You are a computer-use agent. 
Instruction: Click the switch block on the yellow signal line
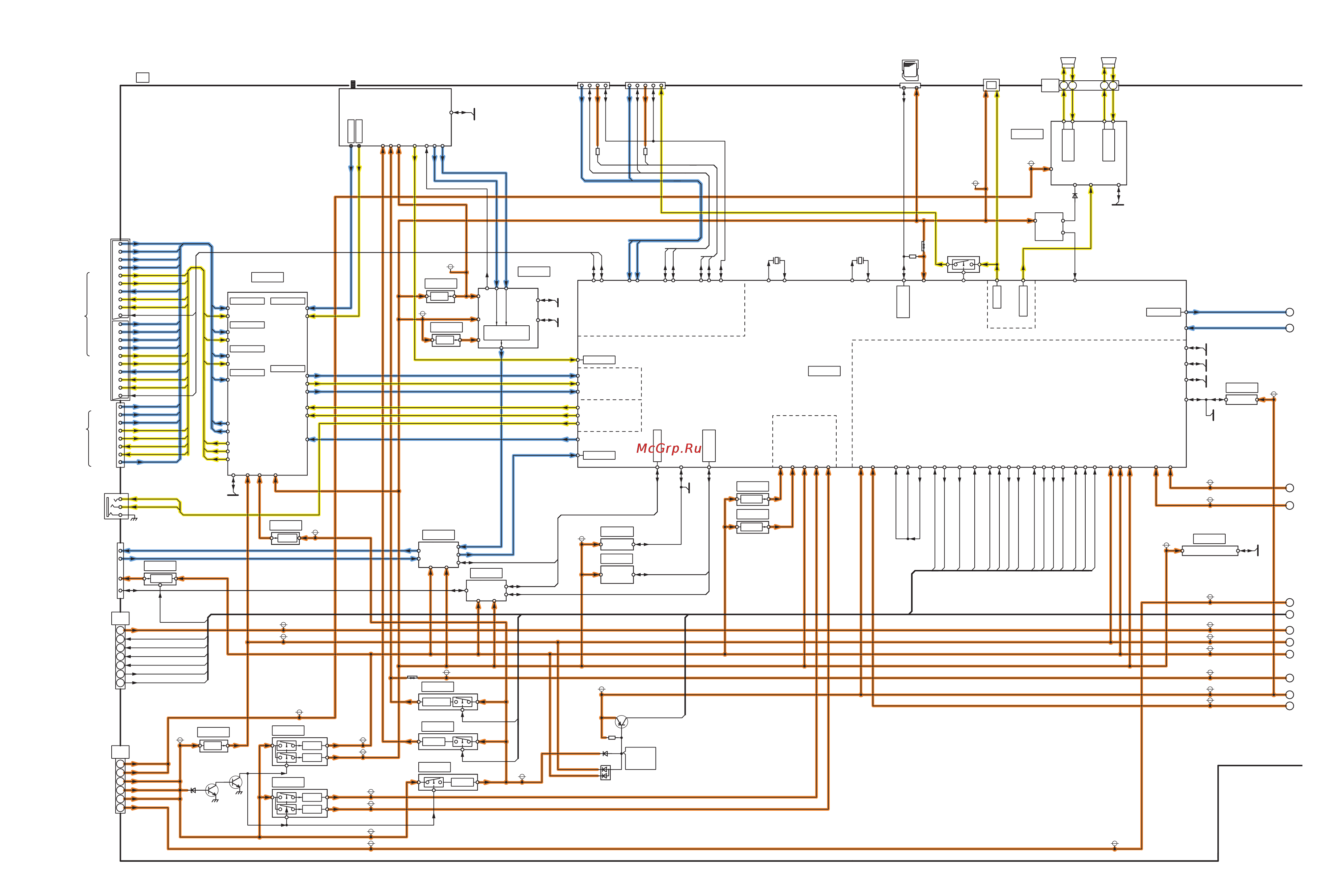point(963,264)
